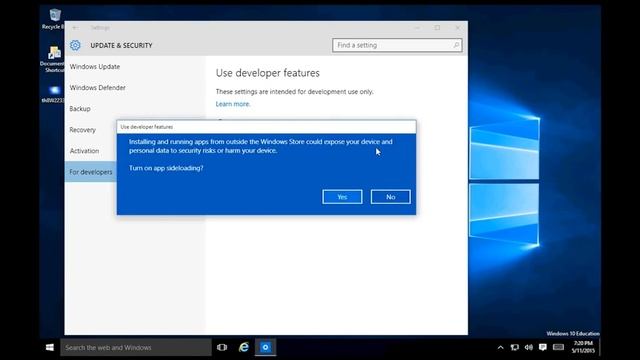Close the Settings window
The height and width of the screenshot is (360, 640).
(x=458, y=28)
